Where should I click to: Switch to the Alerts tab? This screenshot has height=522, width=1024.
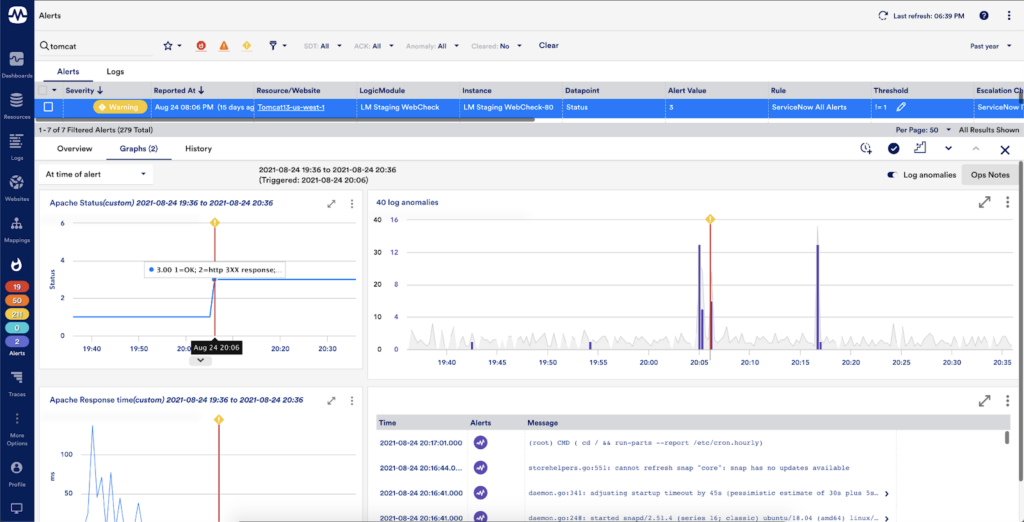69,71
